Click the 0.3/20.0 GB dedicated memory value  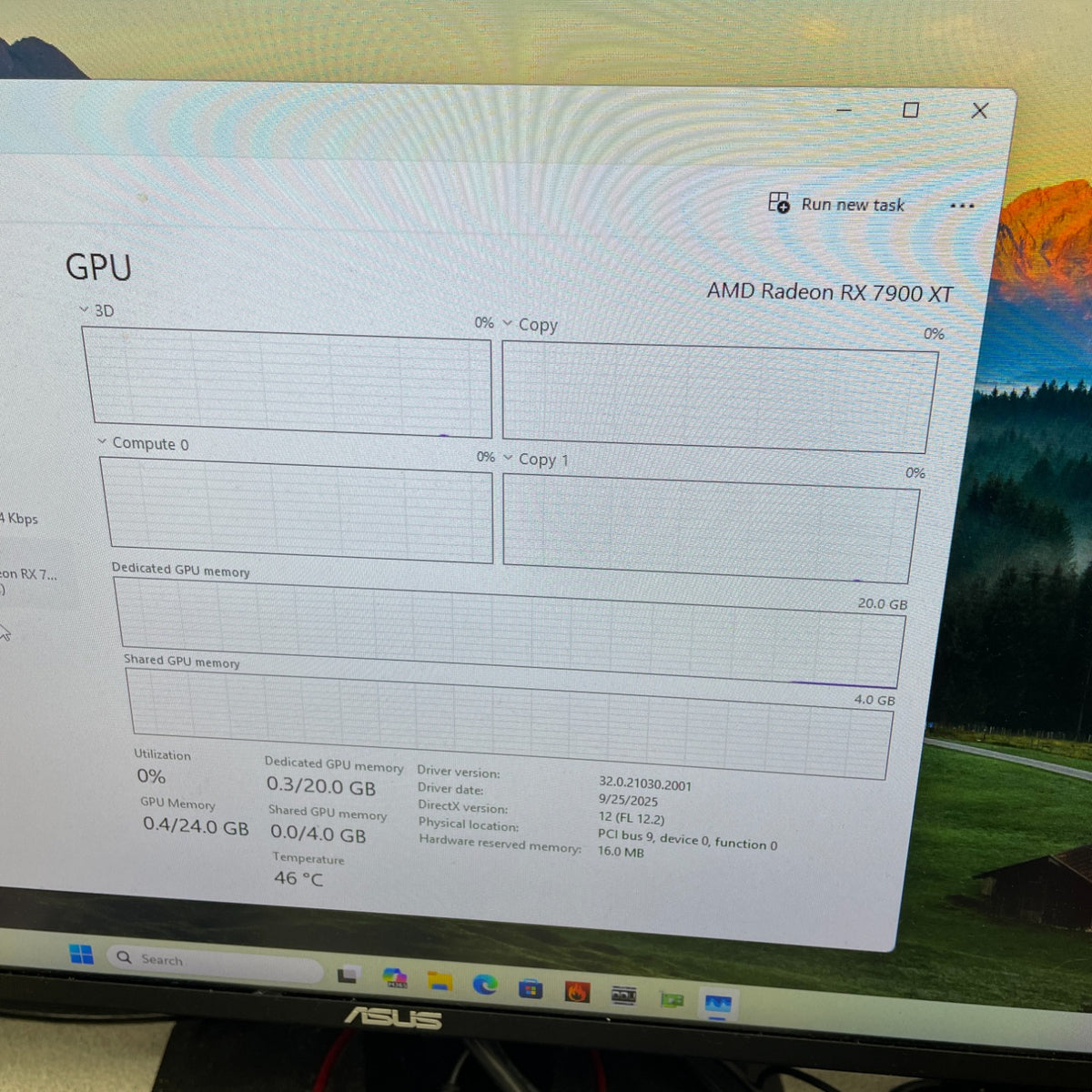[320, 786]
